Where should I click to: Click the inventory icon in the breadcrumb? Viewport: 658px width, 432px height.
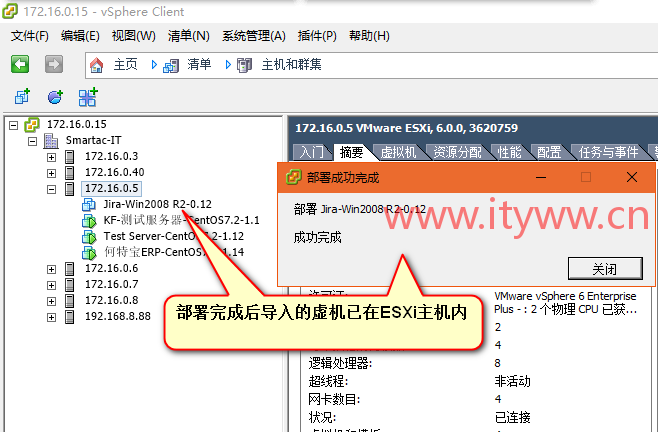click(x=171, y=65)
